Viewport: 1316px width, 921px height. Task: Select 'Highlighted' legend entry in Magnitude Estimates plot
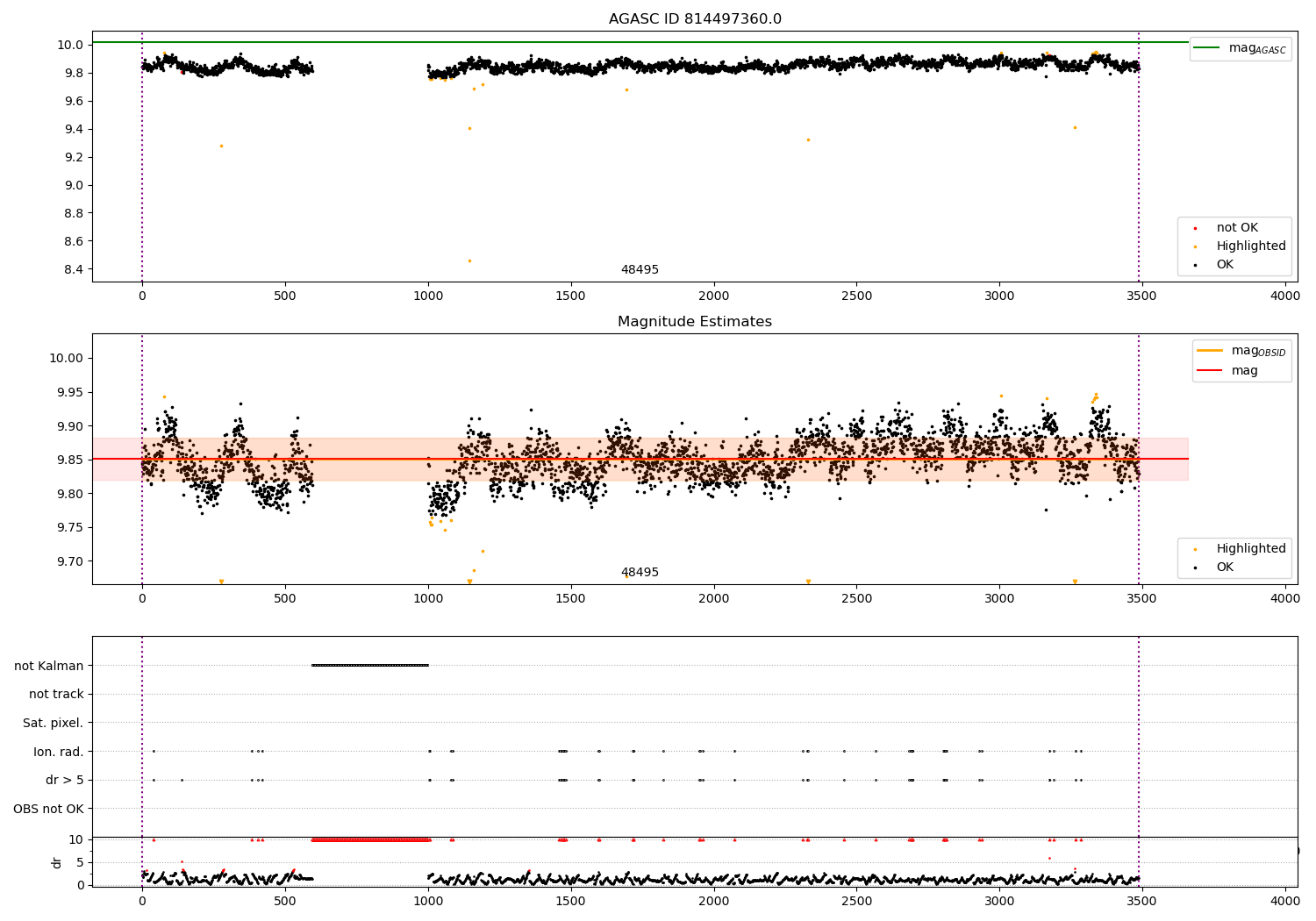(x=1240, y=549)
